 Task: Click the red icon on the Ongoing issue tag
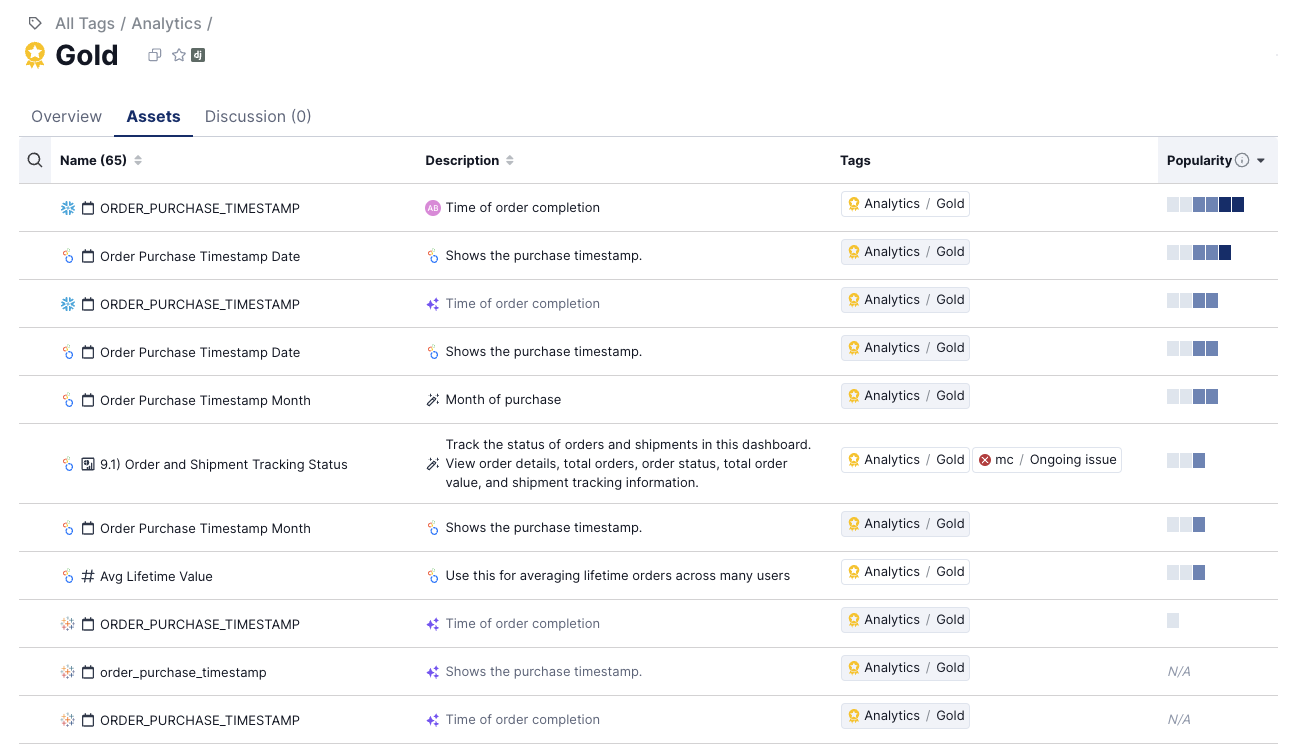tap(985, 460)
